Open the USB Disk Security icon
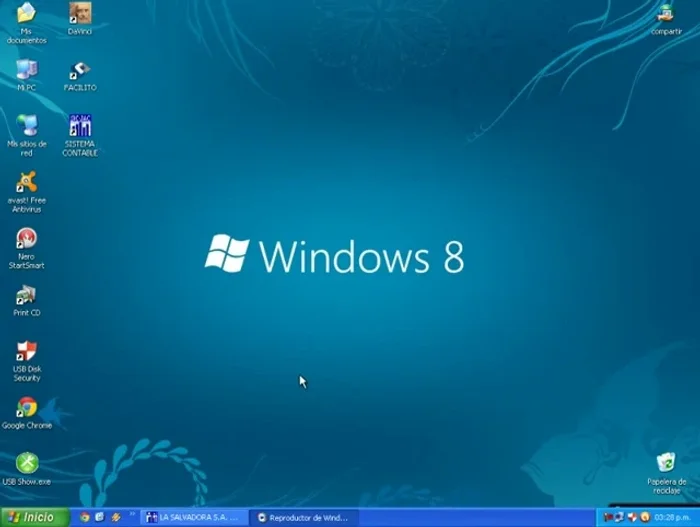Image resolution: width=700 pixels, height=527 pixels. [26, 351]
